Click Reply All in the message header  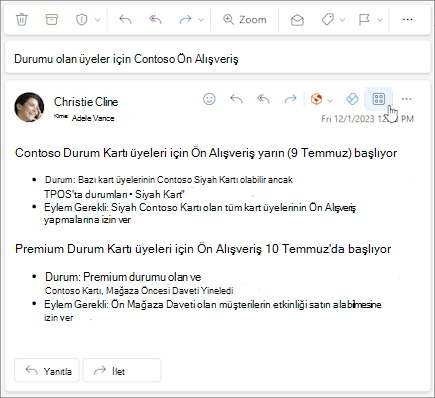click(x=263, y=99)
